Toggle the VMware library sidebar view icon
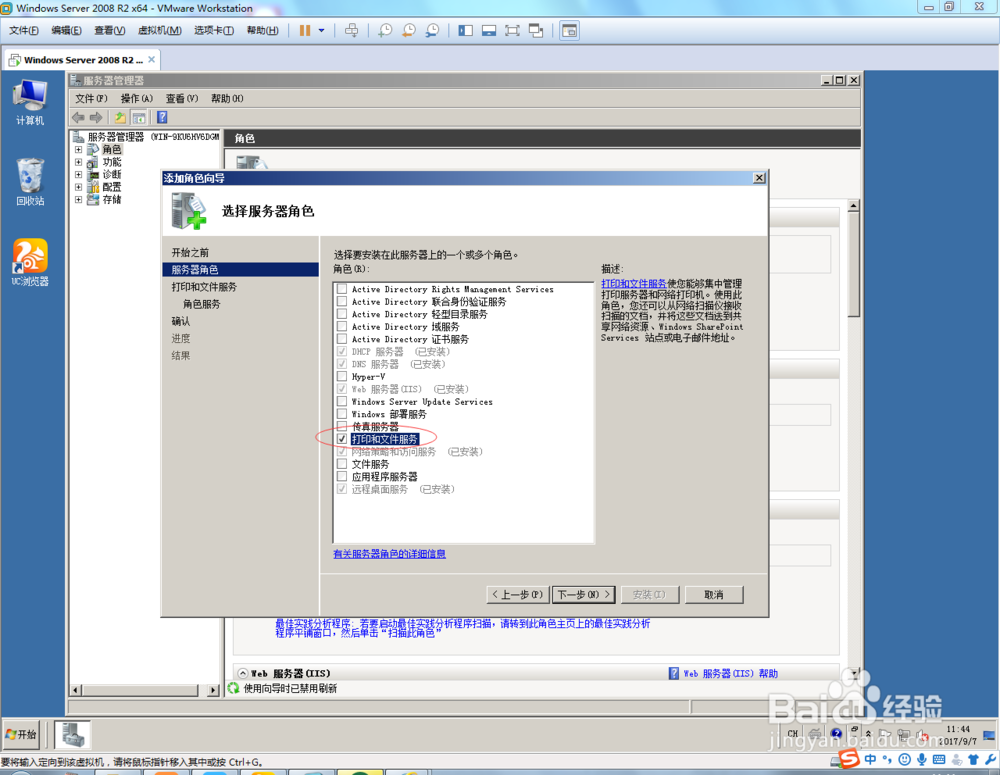This screenshot has height=775, width=1000. 466,31
